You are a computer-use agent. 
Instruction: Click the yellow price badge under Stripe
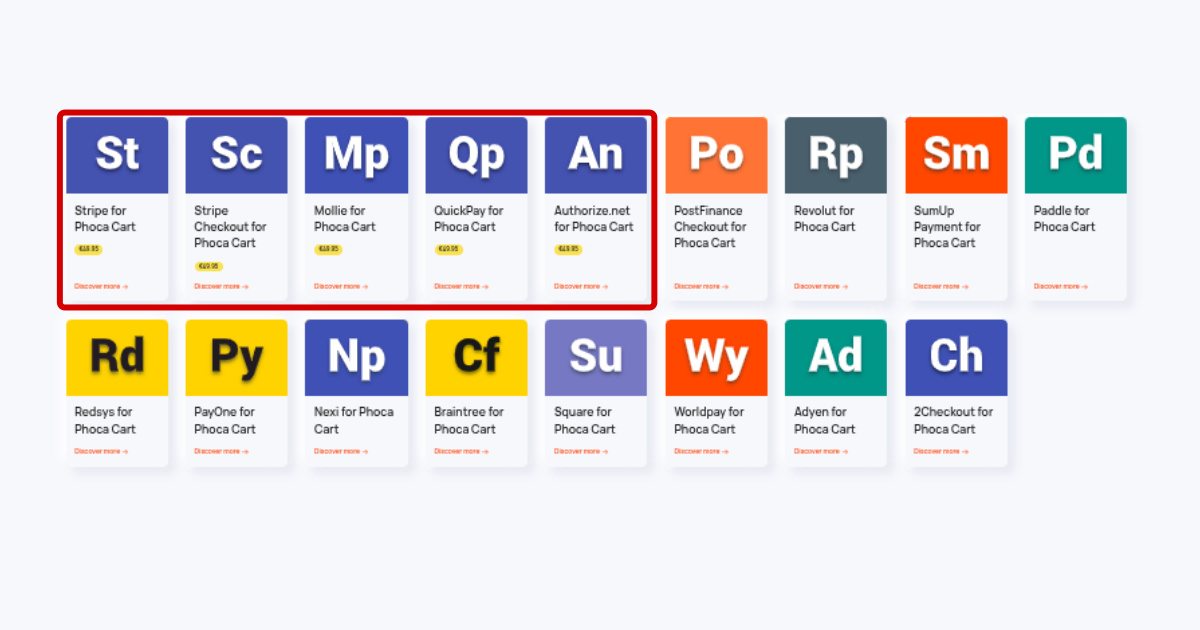[88, 250]
